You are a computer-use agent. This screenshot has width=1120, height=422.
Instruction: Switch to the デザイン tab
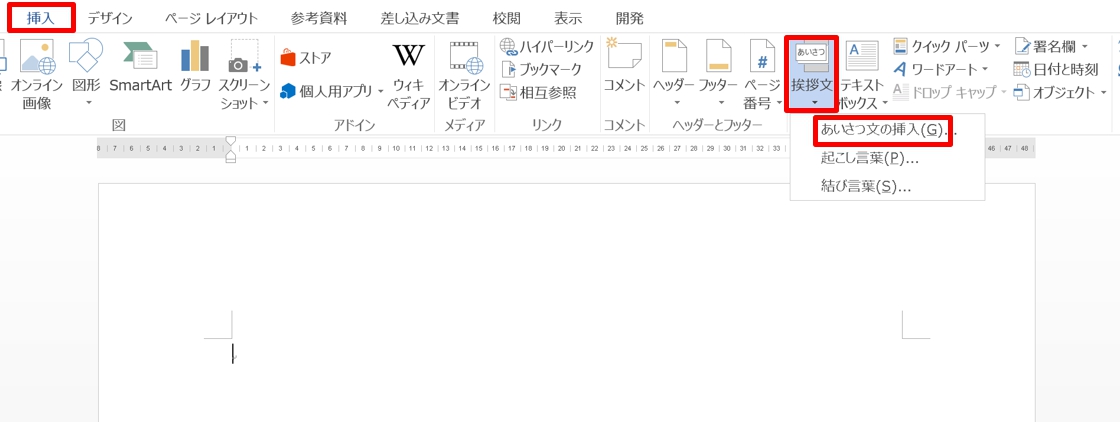click(110, 18)
